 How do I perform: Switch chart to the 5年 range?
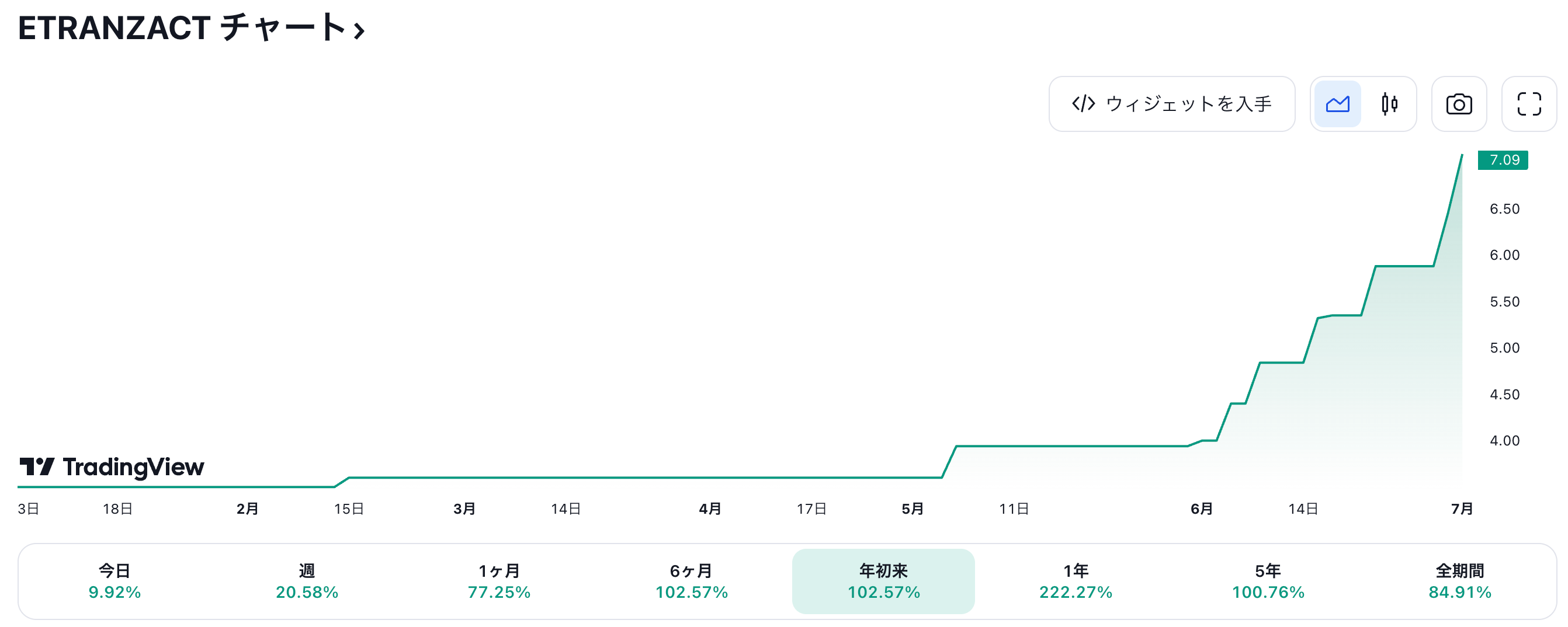pyautogui.click(x=1268, y=581)
